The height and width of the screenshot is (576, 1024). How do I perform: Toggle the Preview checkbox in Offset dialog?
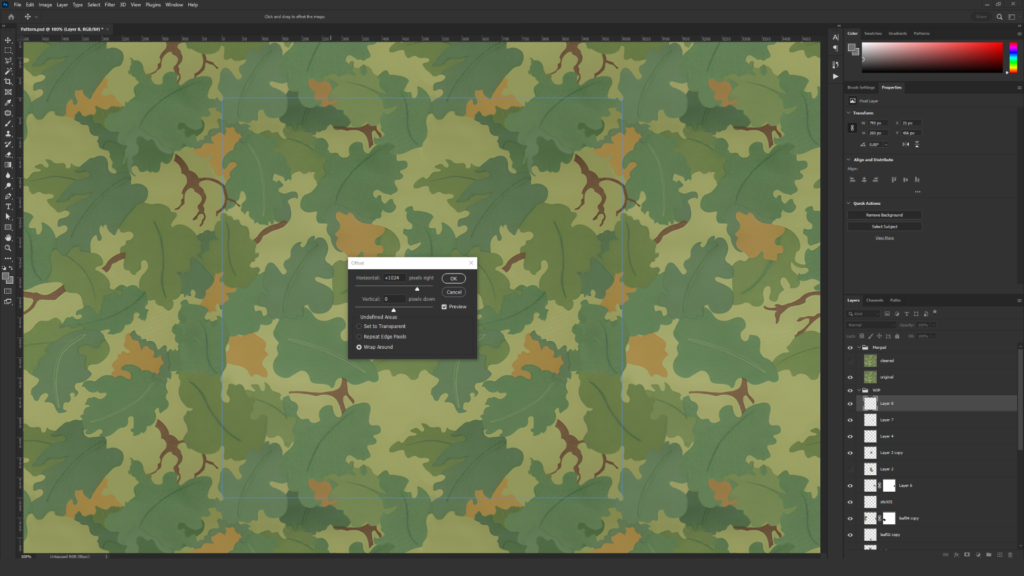[444, 307]
